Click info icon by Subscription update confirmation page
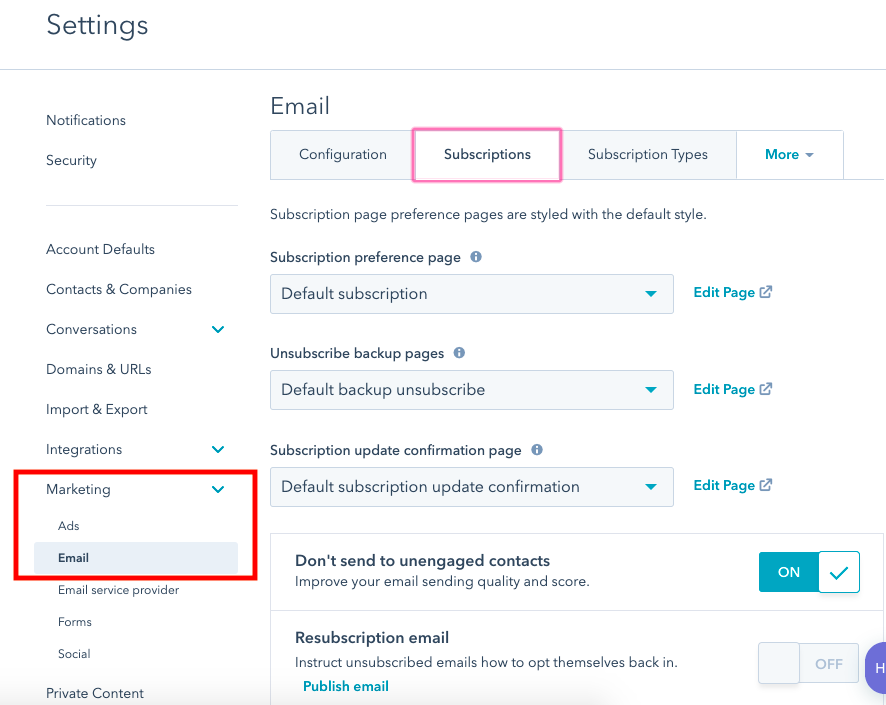Image resolution: width=886 pixels, height=705 pixels. point(537,450)
